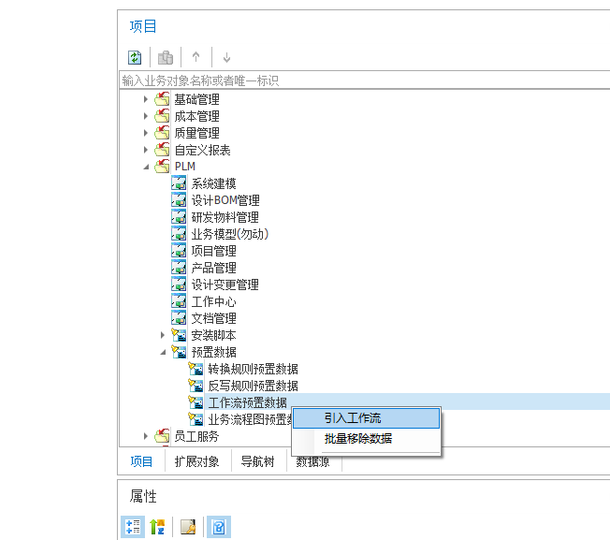Select the 业务模型(勿动) tree item
The image size is (610, 540).
(230, 234)
